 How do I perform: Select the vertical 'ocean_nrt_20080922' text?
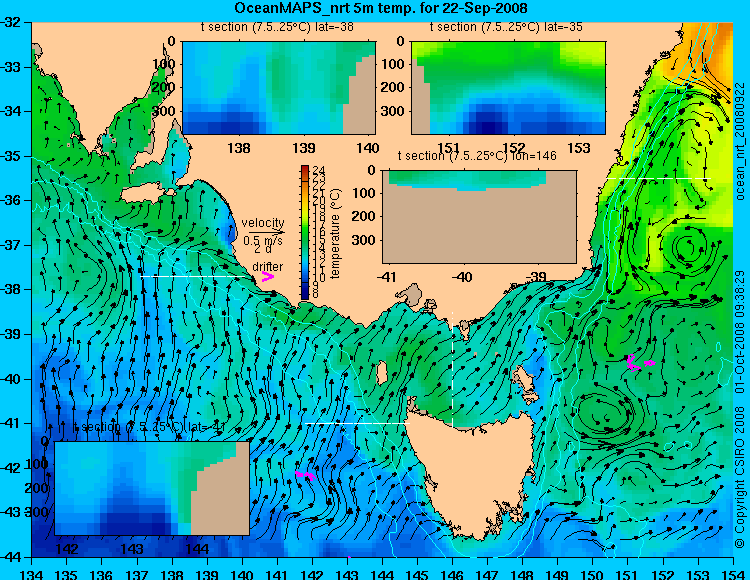[x=740, y=141]
